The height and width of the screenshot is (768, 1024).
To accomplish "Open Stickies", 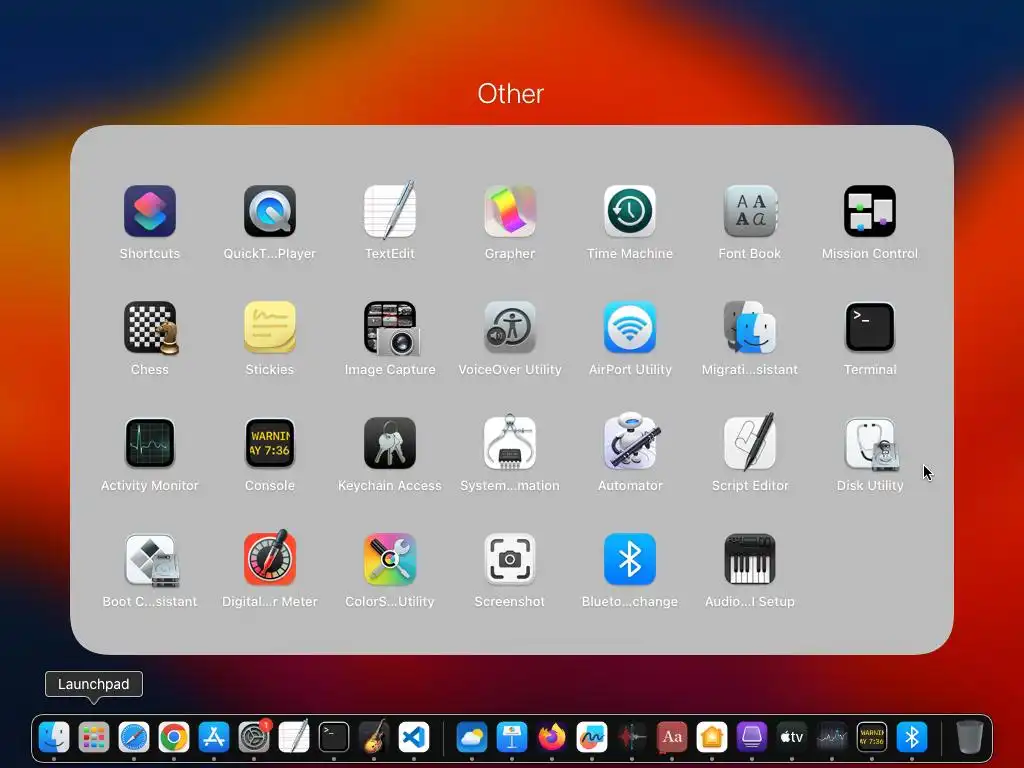I will click(270, 327).
